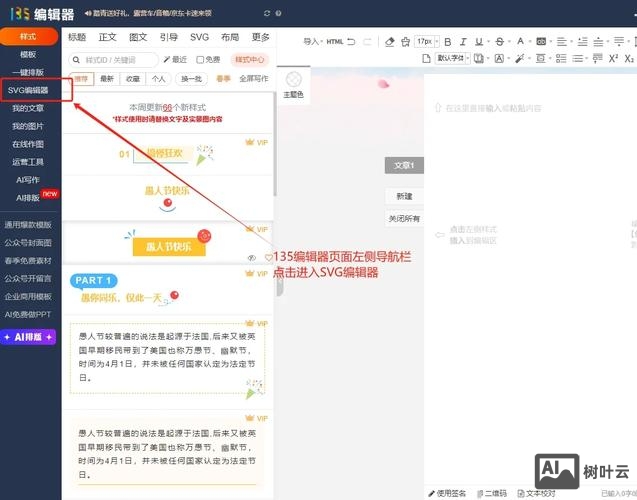Click the 主题色 theme color circle
The height and width of the screenshot is (500, 637).
click(293, 79)
